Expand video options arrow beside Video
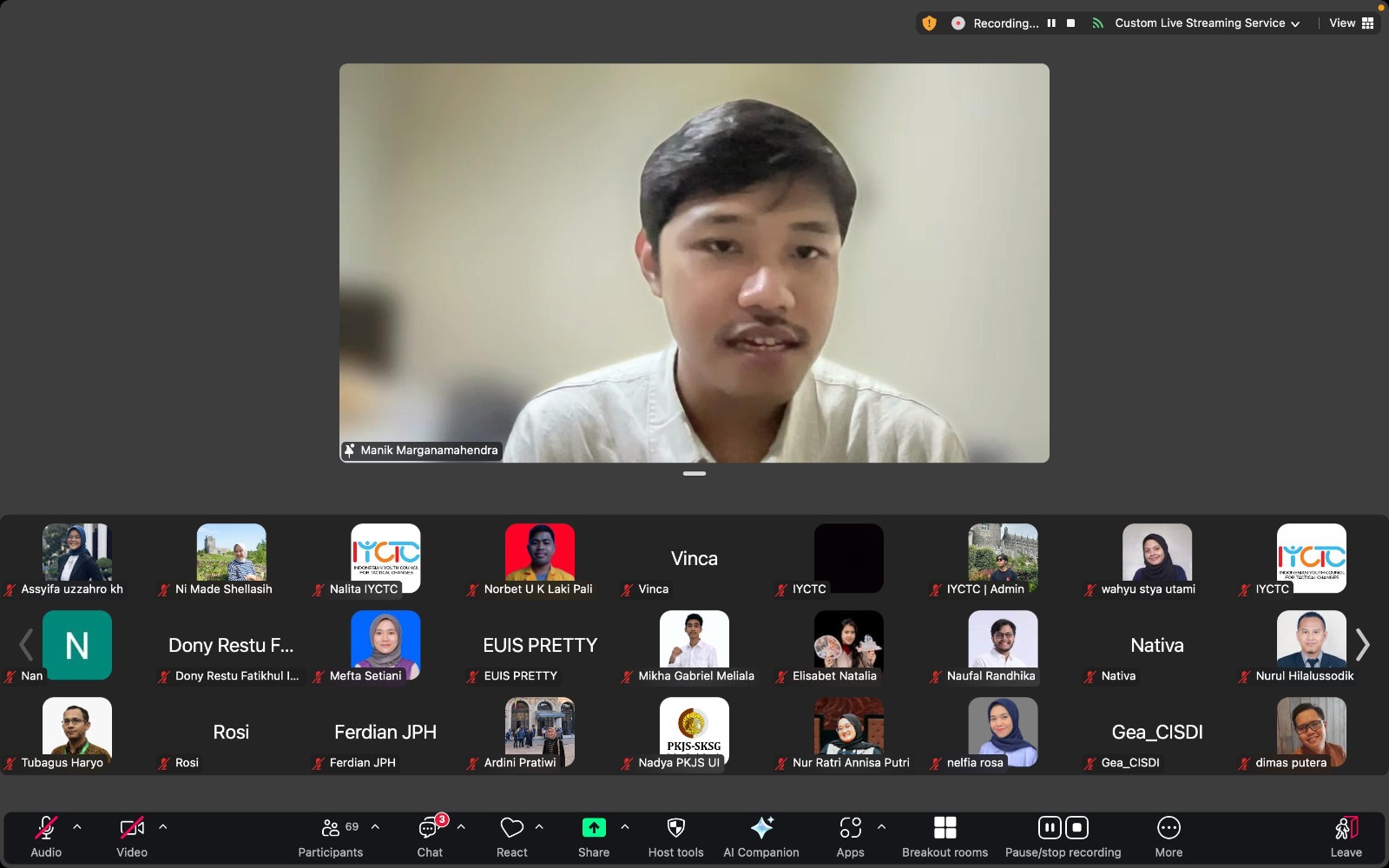 pyautogui.click(x=163, y=827)
